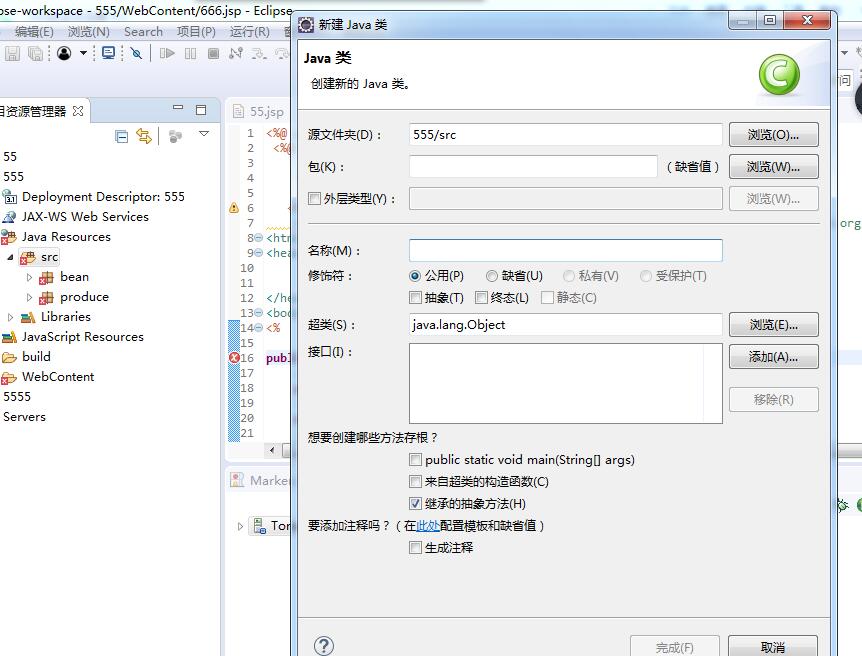Screen dimensions: 862x656
Task: Select JavaScript Resources tree item
Action: coord(83,337)
